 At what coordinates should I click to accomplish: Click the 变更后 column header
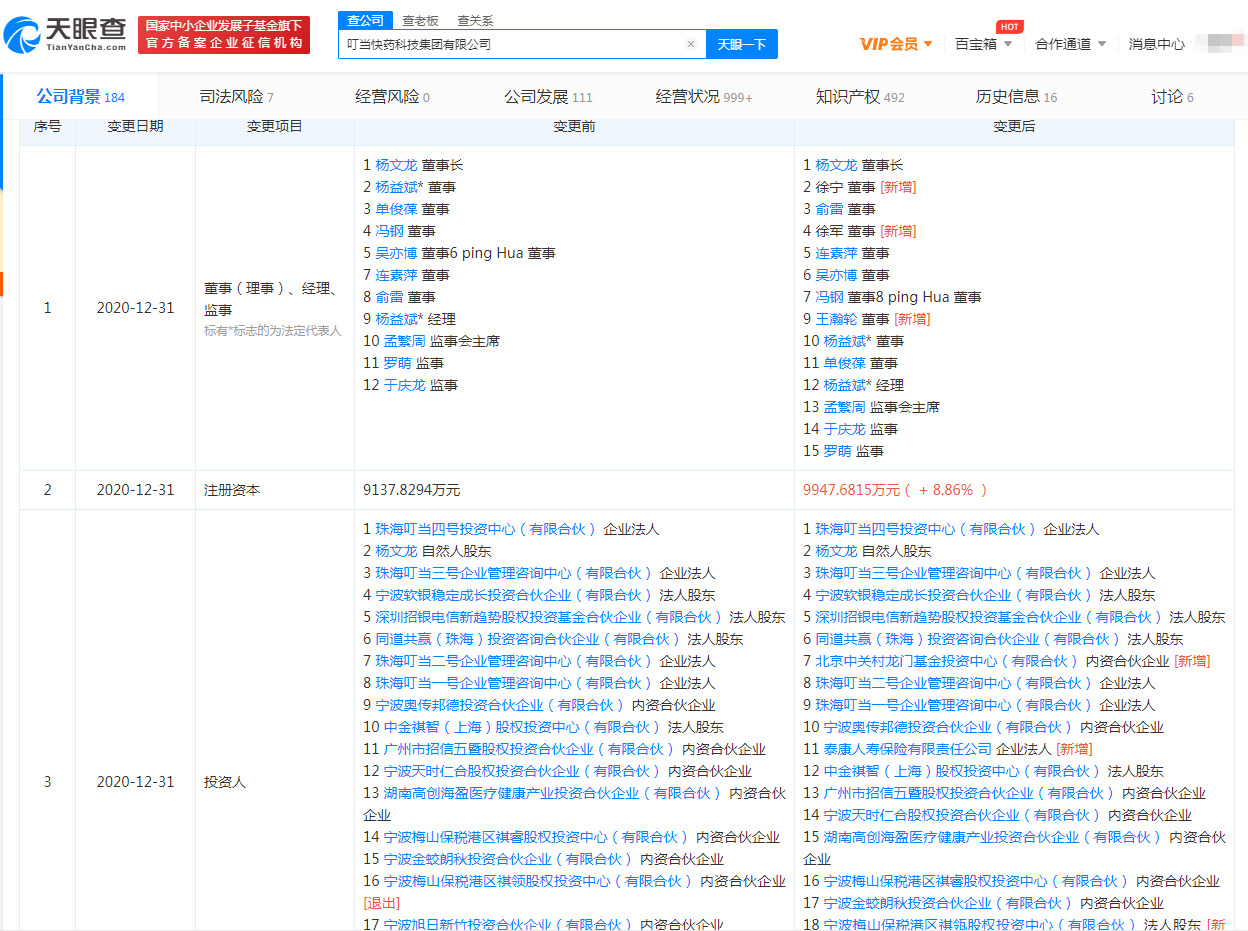[x=1014, y=126]
